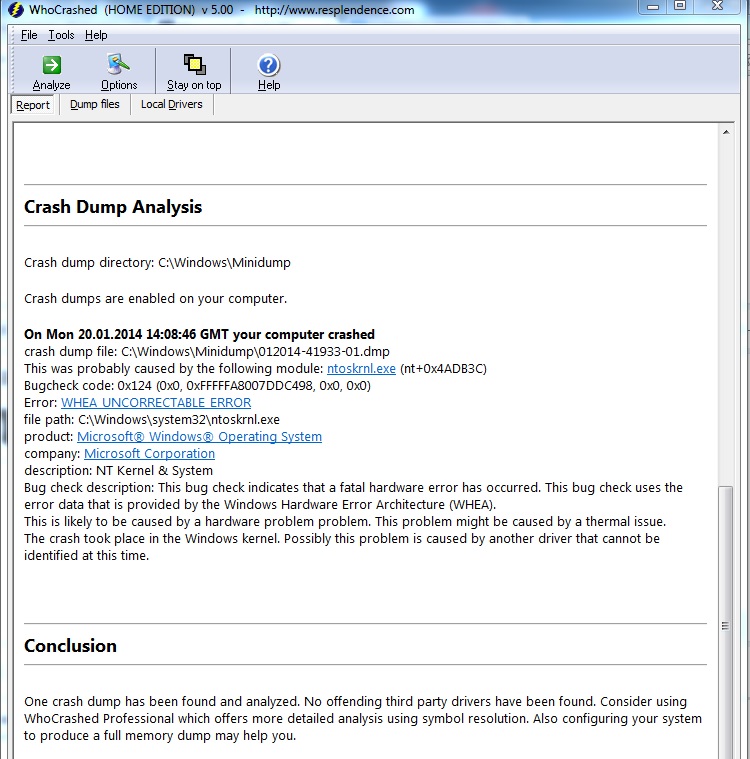This screenshot has width=750, height=759.
Task: Follow the ntoskrnl.exe link
Action: click(x=361, y=368)
